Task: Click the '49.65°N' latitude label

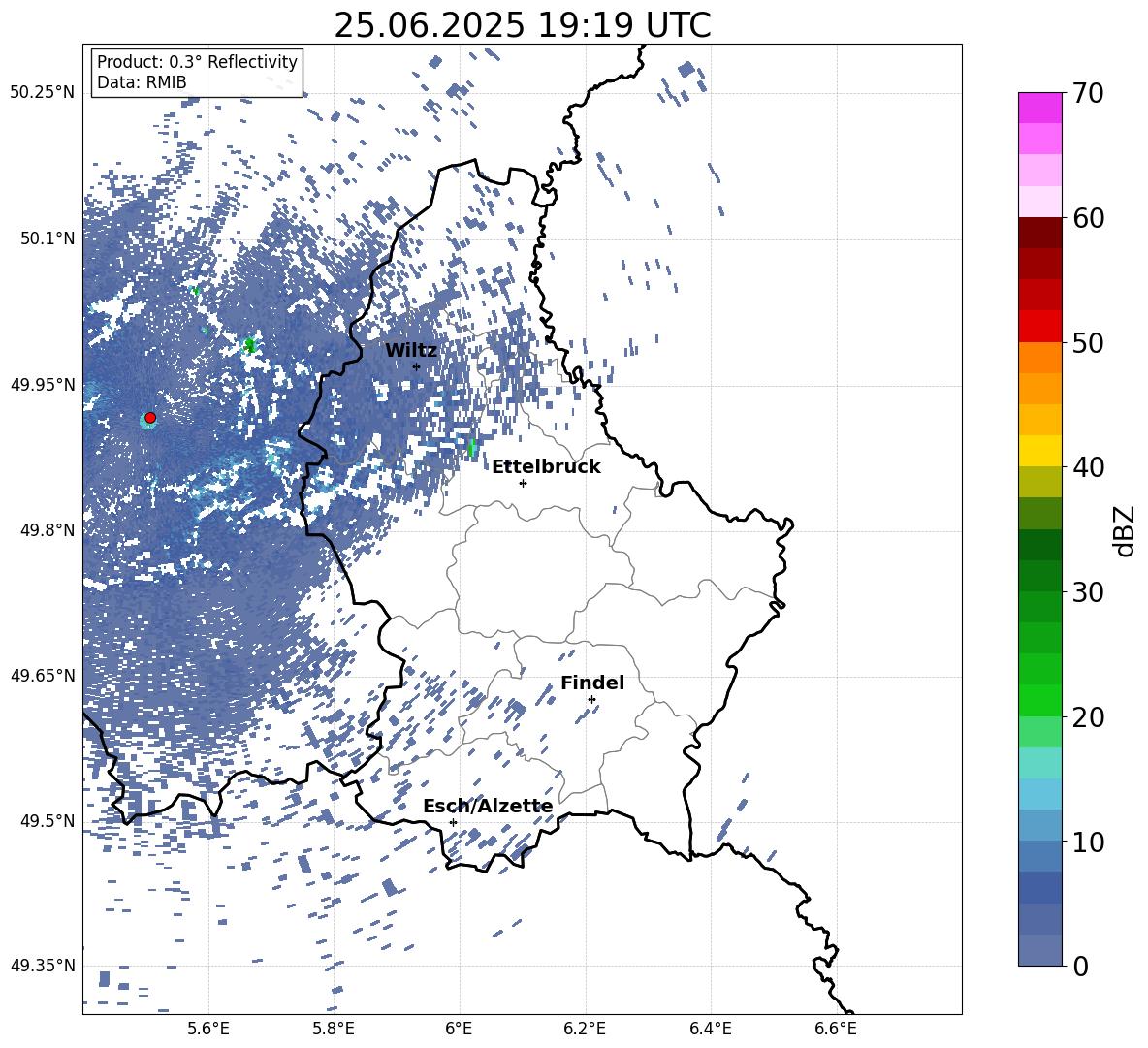Action: (43, 675)
